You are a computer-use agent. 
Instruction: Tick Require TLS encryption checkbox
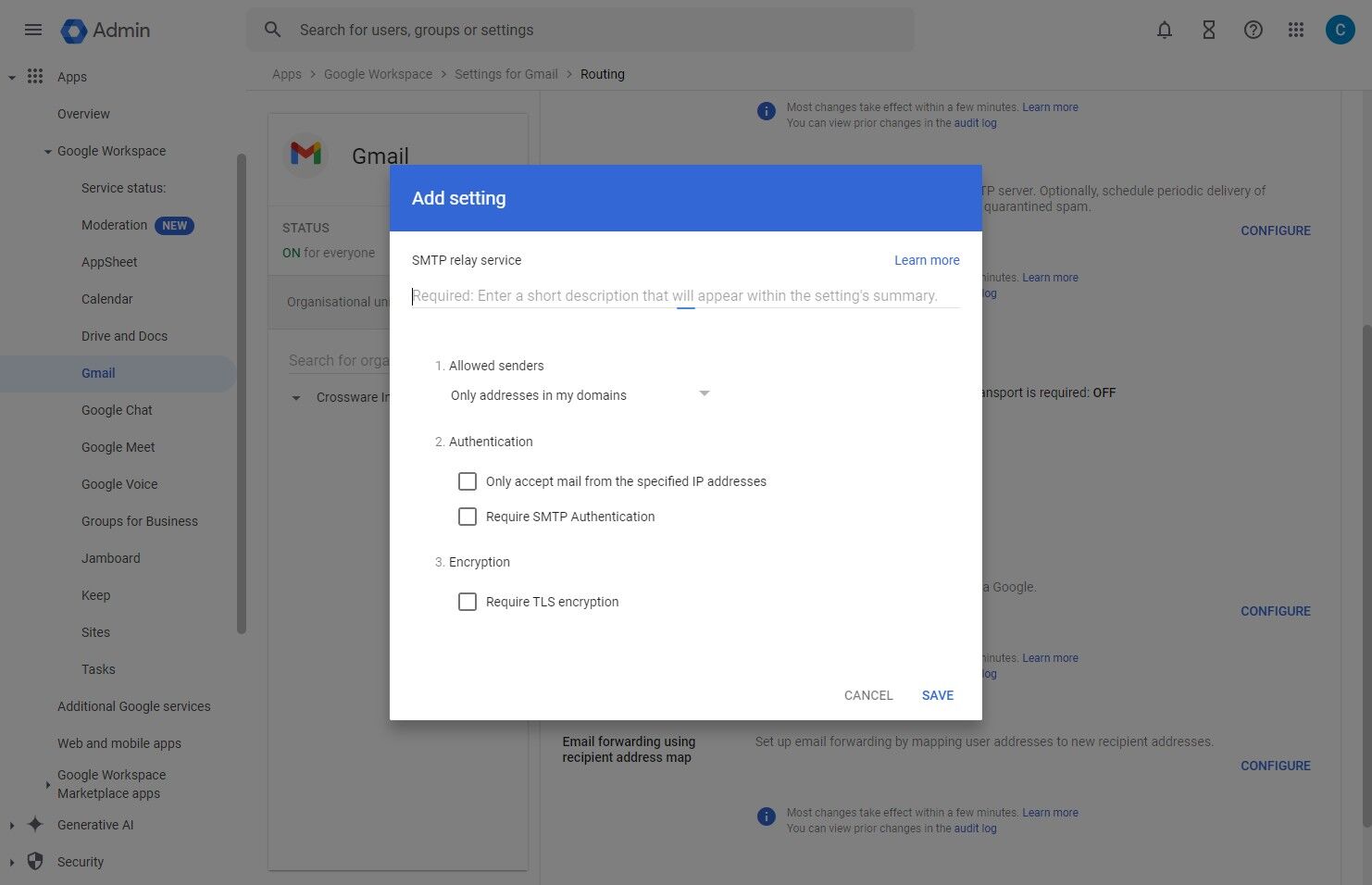[468, 602]
